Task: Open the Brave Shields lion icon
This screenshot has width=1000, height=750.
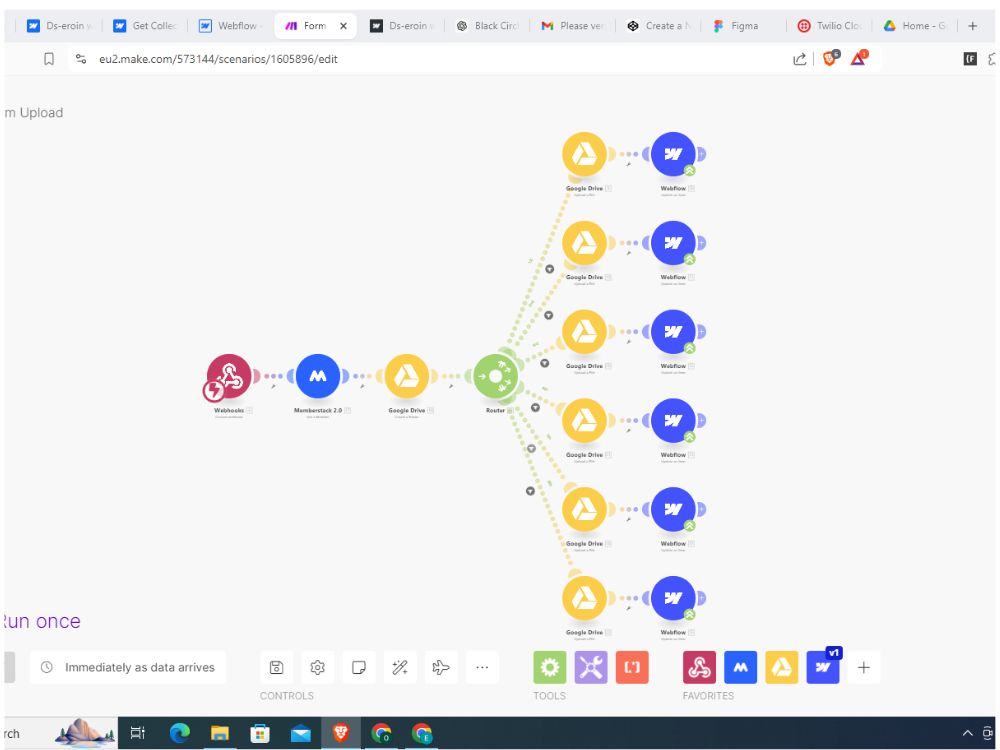Action: pos(830,58)
